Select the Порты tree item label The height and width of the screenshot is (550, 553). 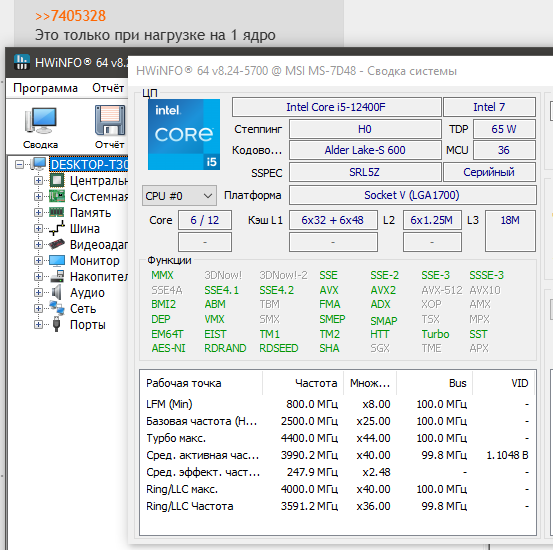click(87, 325)
